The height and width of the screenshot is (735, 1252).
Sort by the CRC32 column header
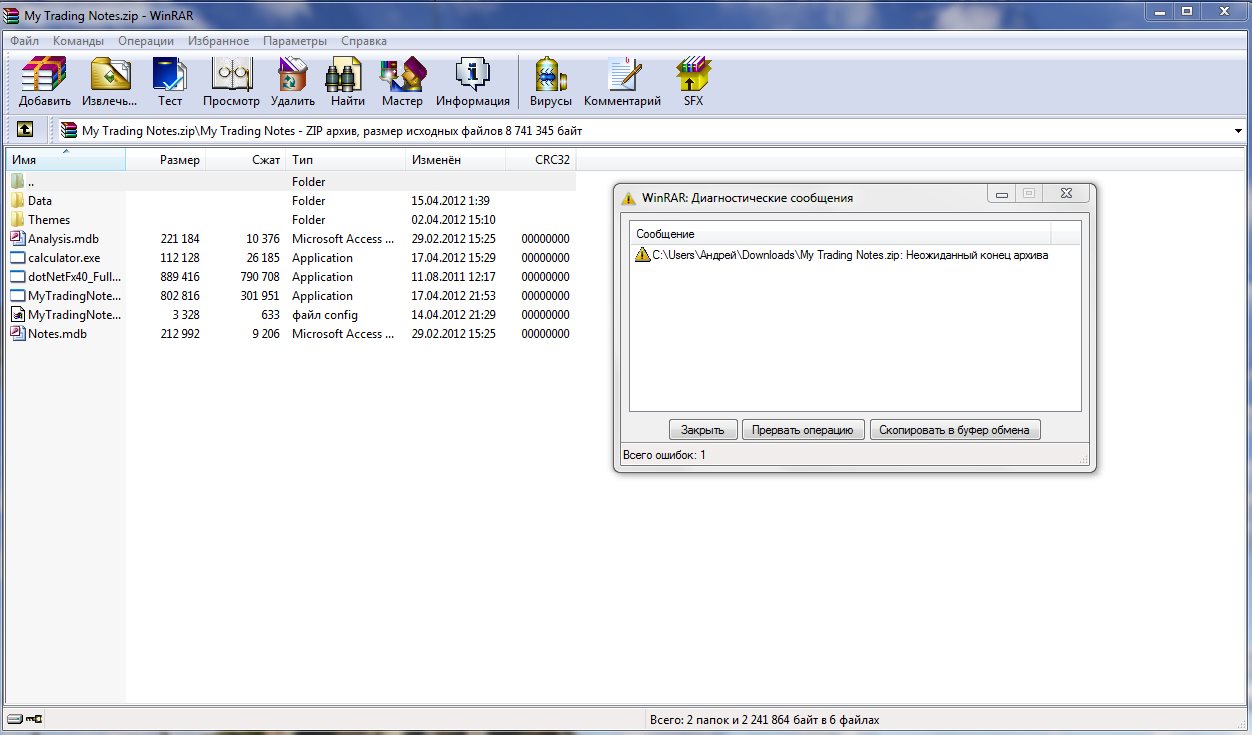pyautogui.click(x=541, y=160)
